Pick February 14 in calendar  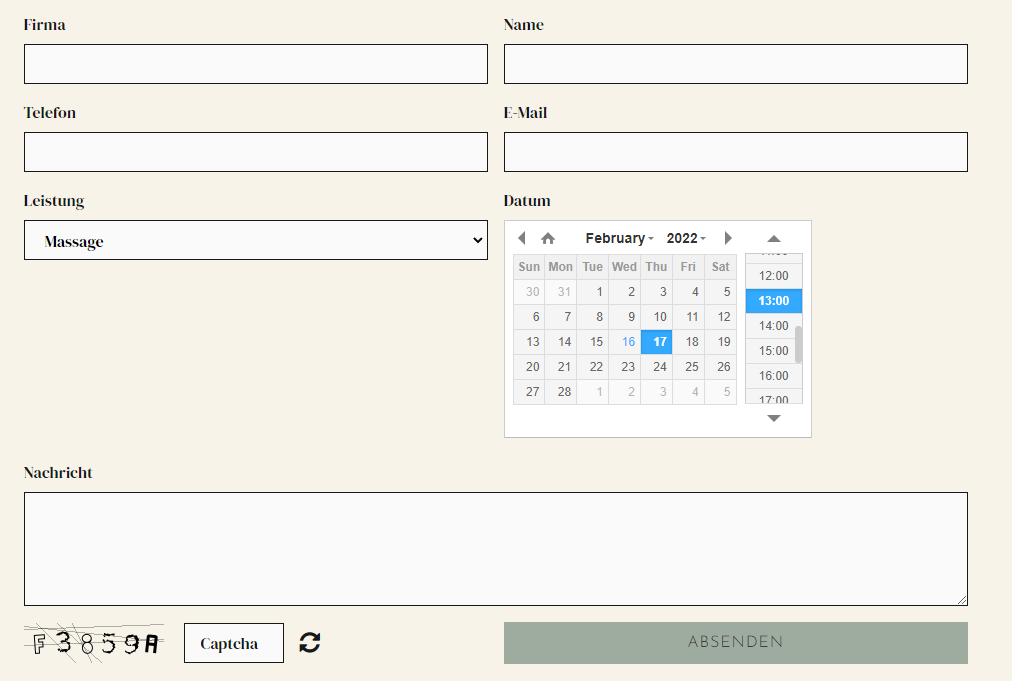[561, 342]
